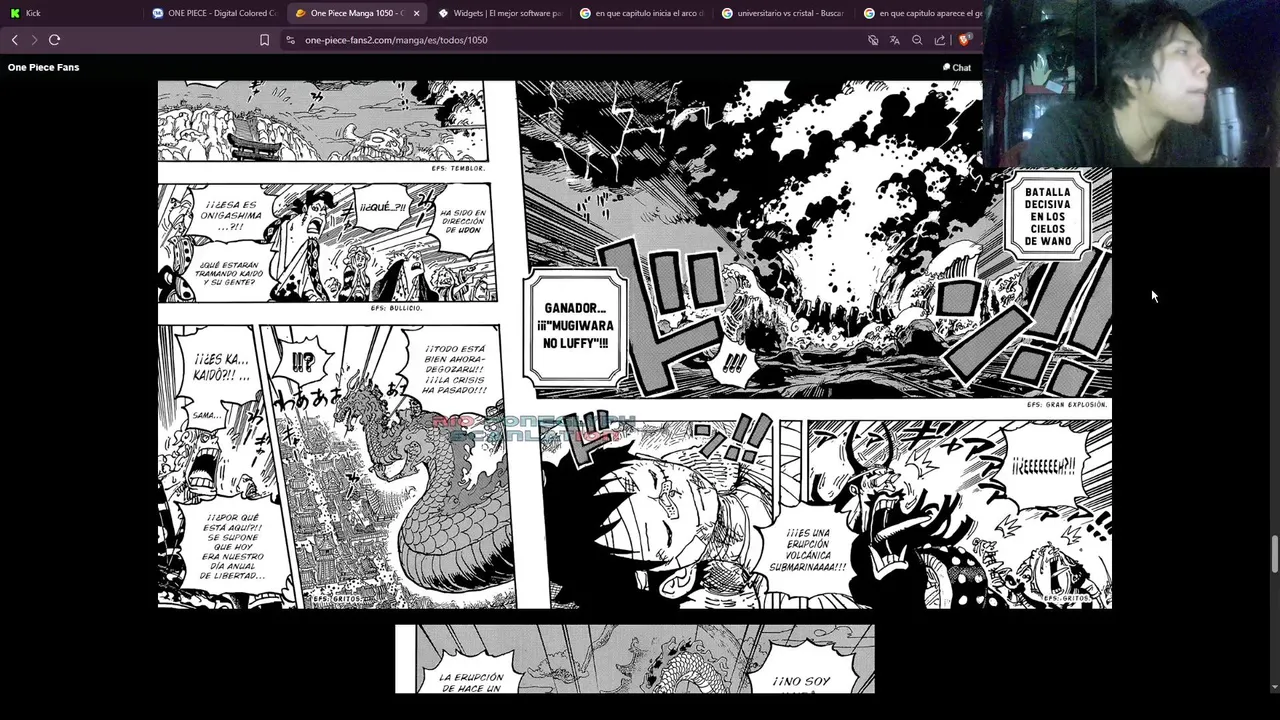Reload the current manga page

click(54, 40)
